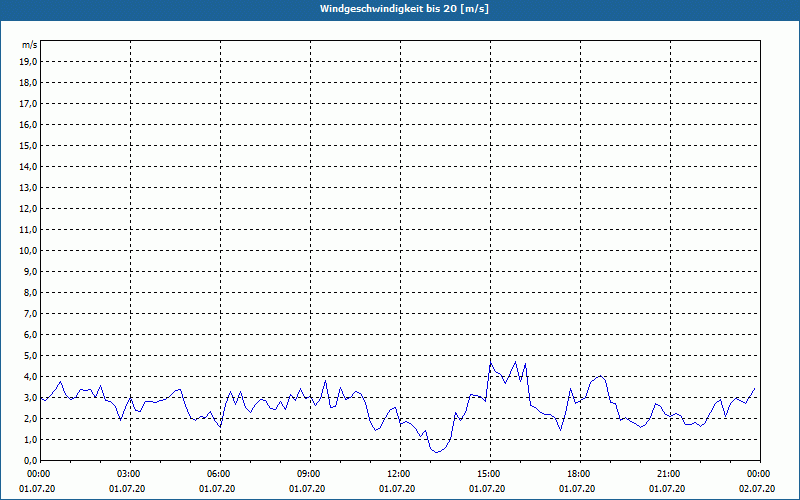Click the 4,0 y-axis label
The width and height of the screenshot is (800, 500).
coord(30,377)
